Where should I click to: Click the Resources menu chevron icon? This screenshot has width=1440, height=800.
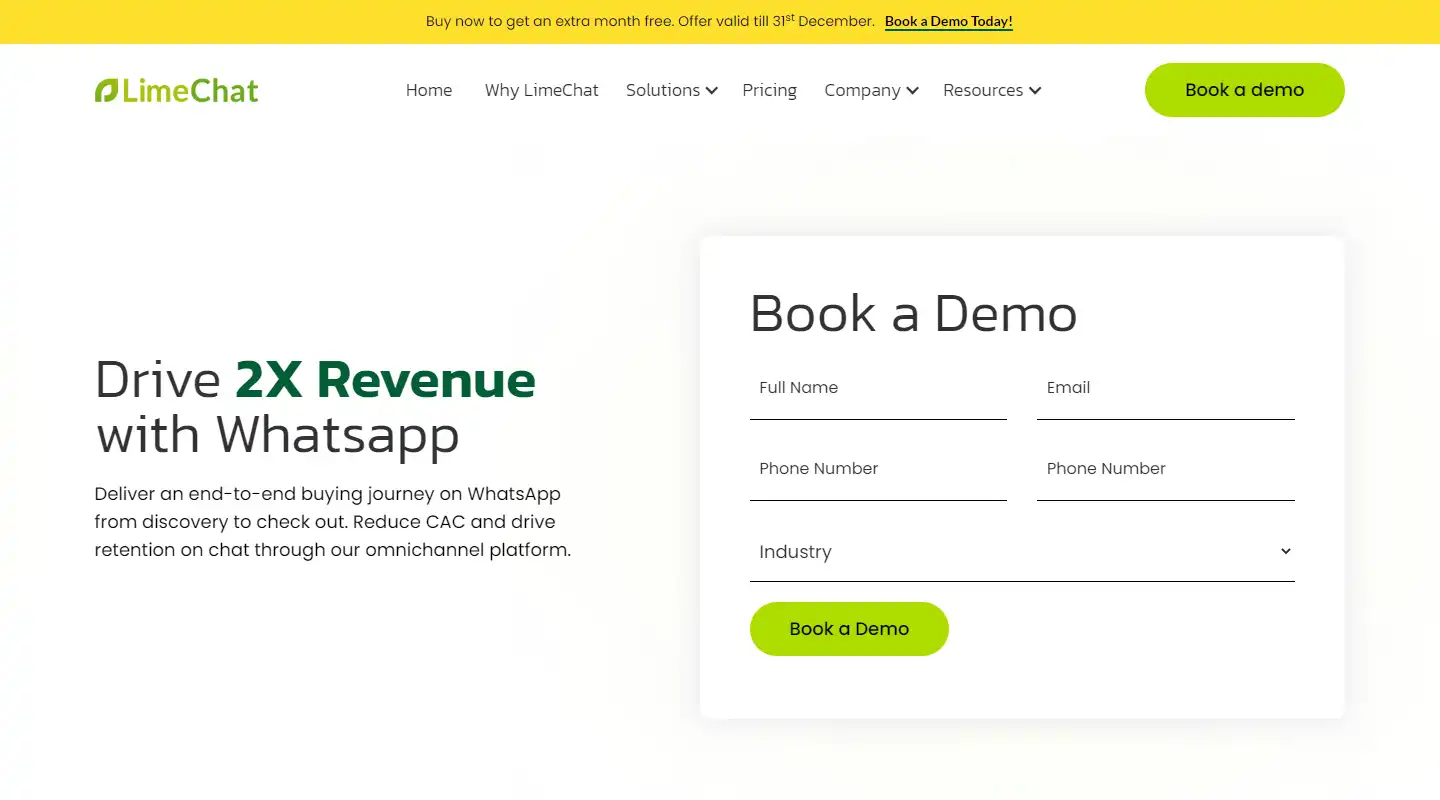pyautogui.click(x=1034, y=91)
